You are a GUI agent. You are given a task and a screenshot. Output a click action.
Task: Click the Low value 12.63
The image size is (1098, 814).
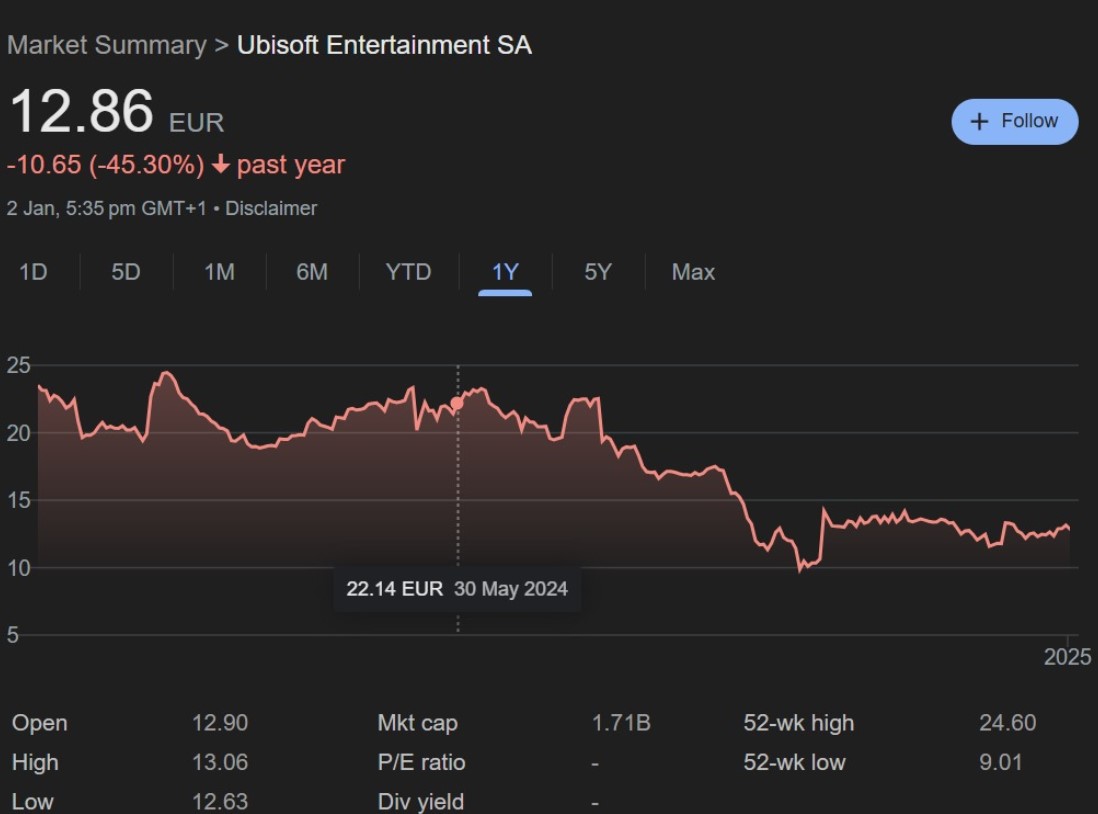click(x=220, y=801)
